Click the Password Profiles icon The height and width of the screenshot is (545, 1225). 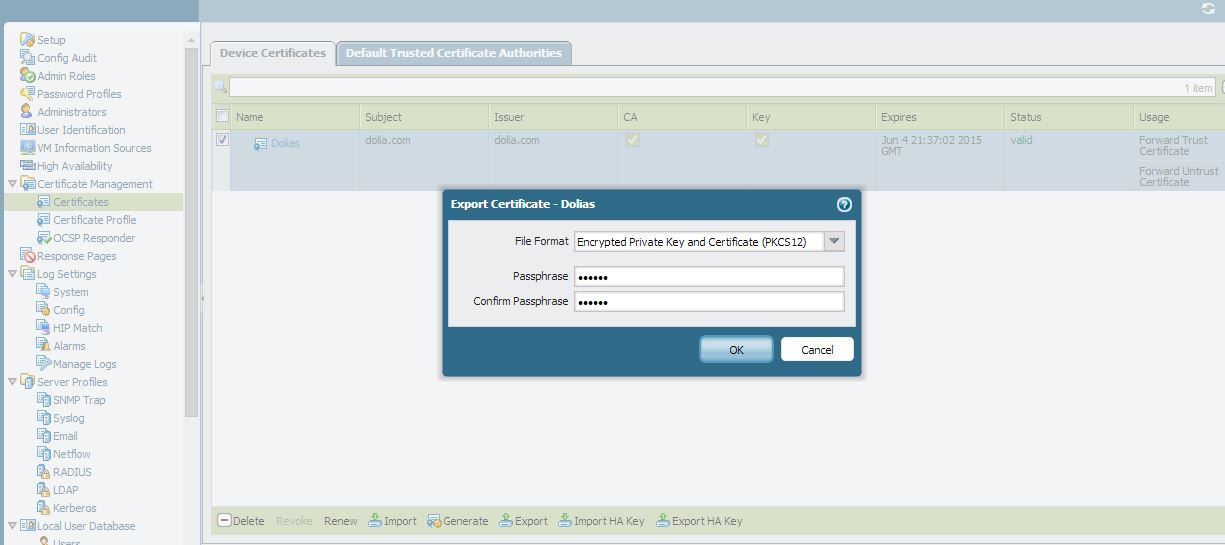[27, 94]
